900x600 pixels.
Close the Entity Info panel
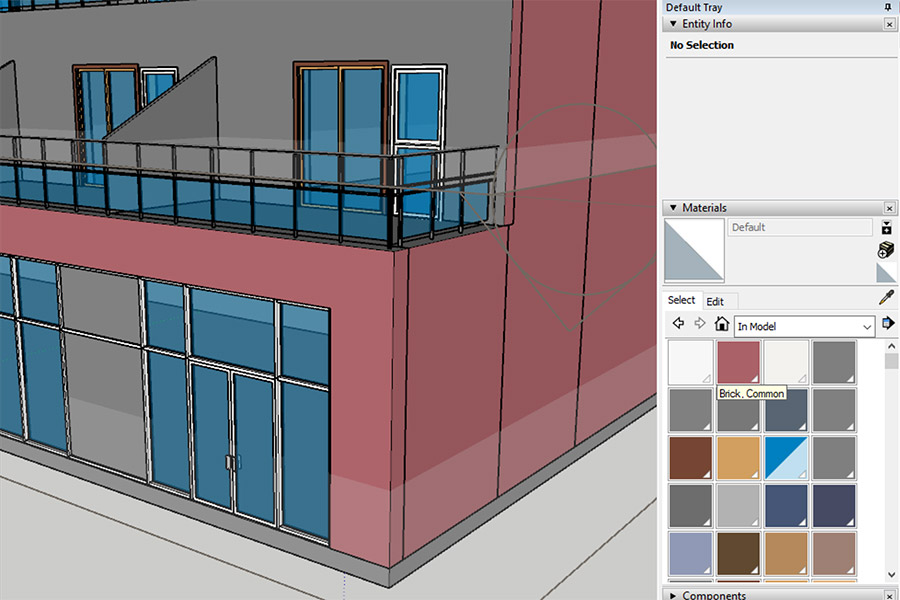tap(889, 24)
